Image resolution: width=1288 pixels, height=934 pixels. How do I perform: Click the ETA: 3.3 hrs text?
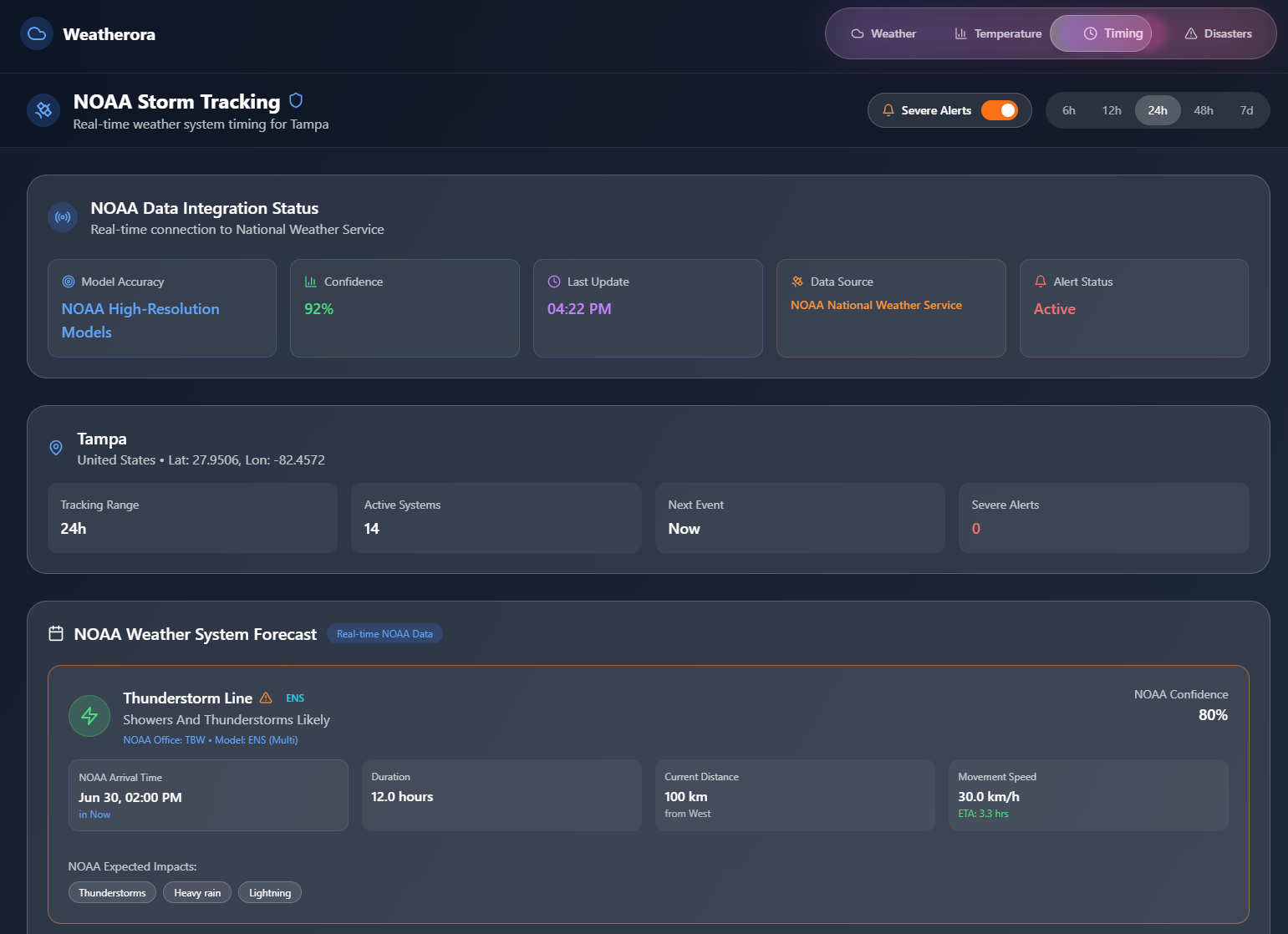[x=983, y=814]
